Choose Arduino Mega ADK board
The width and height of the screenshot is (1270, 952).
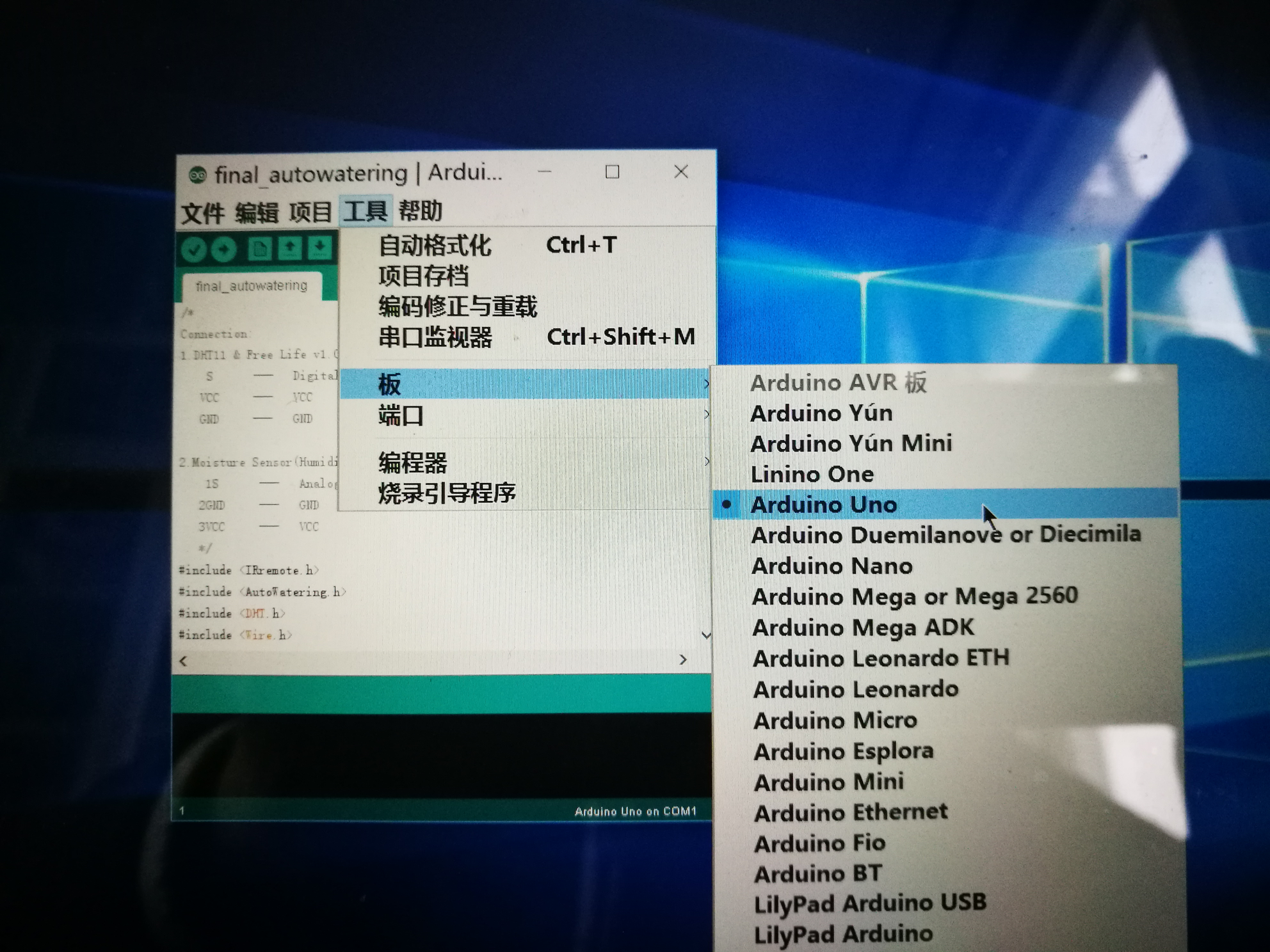tap(946, 628)
